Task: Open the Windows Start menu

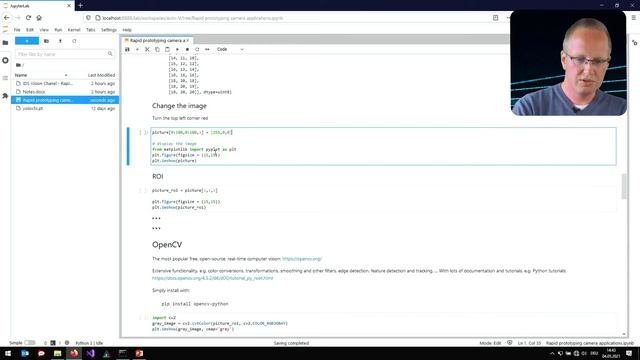Action: (8, 353)
